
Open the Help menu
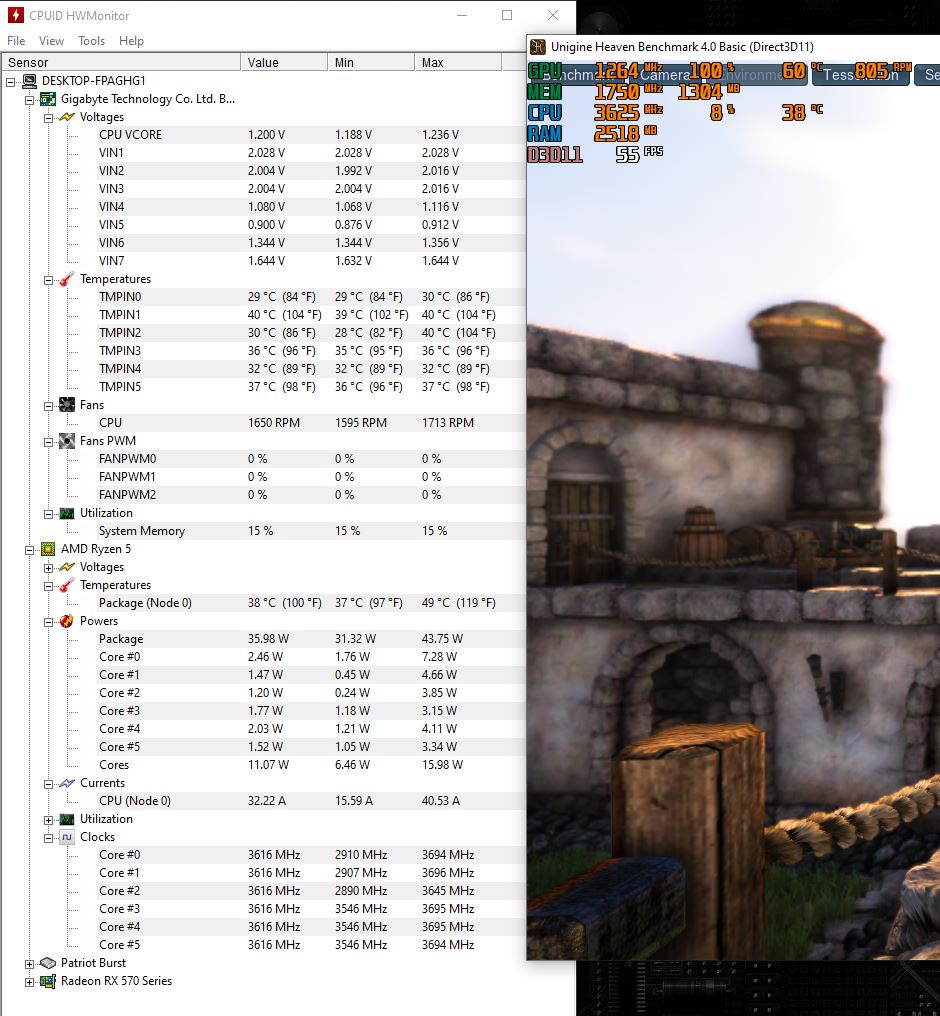(131, 41)
